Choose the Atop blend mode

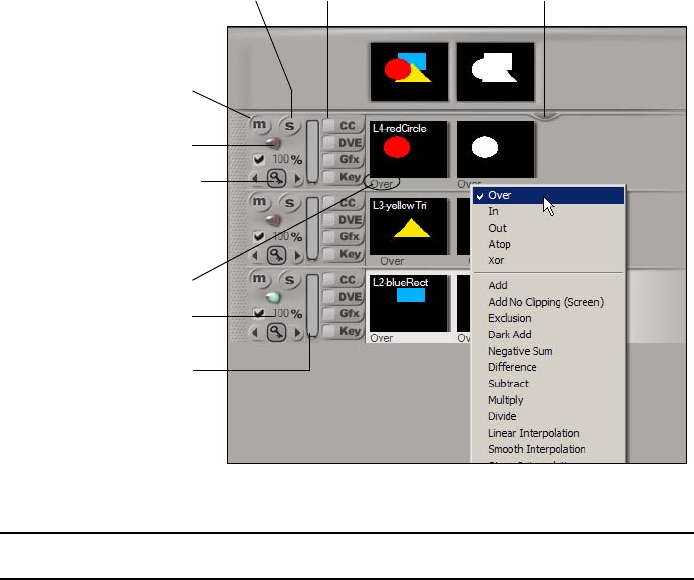point(548,244)
